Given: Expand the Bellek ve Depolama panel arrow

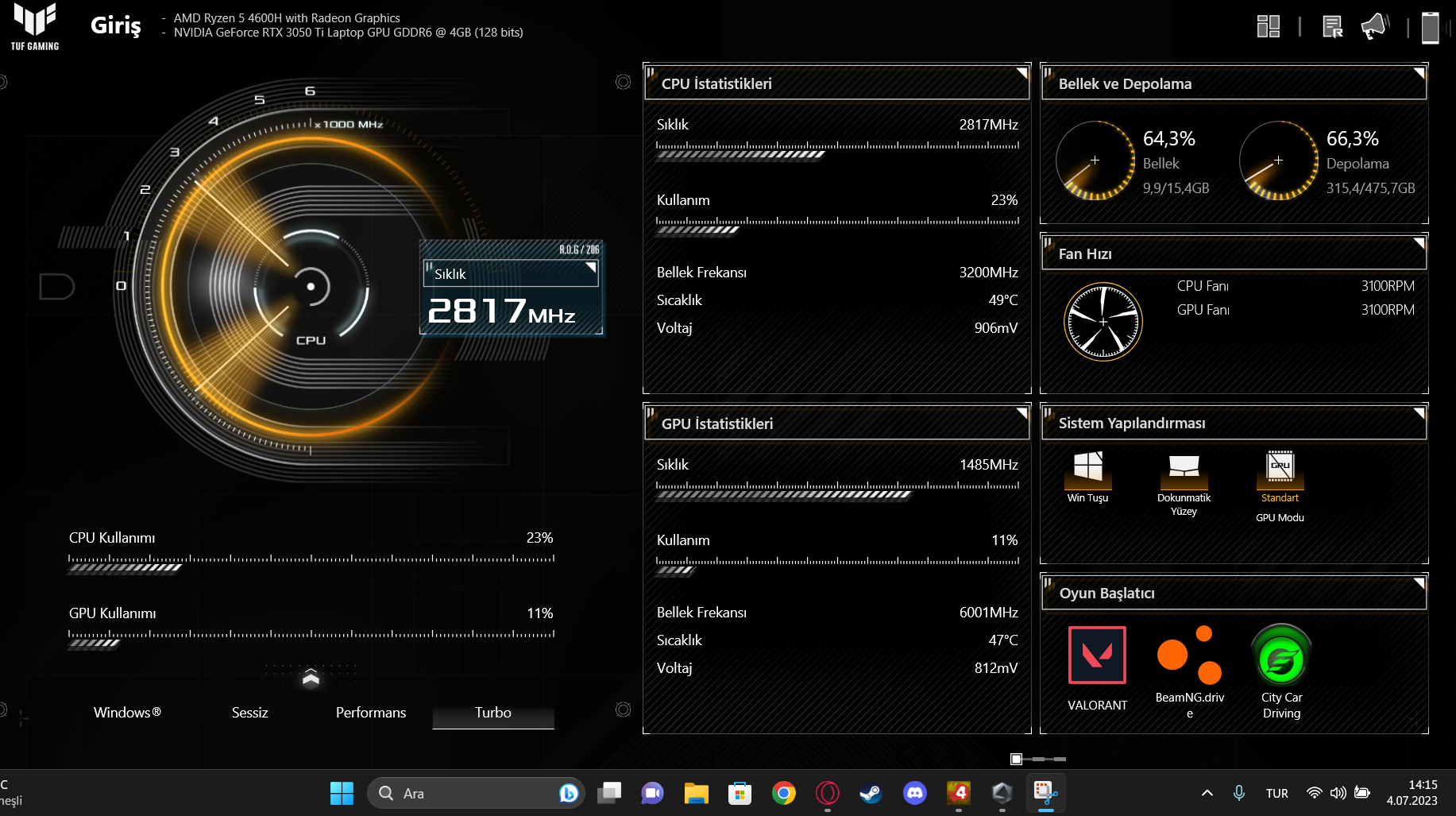Looking at the screenshot, I should 1418,73.
